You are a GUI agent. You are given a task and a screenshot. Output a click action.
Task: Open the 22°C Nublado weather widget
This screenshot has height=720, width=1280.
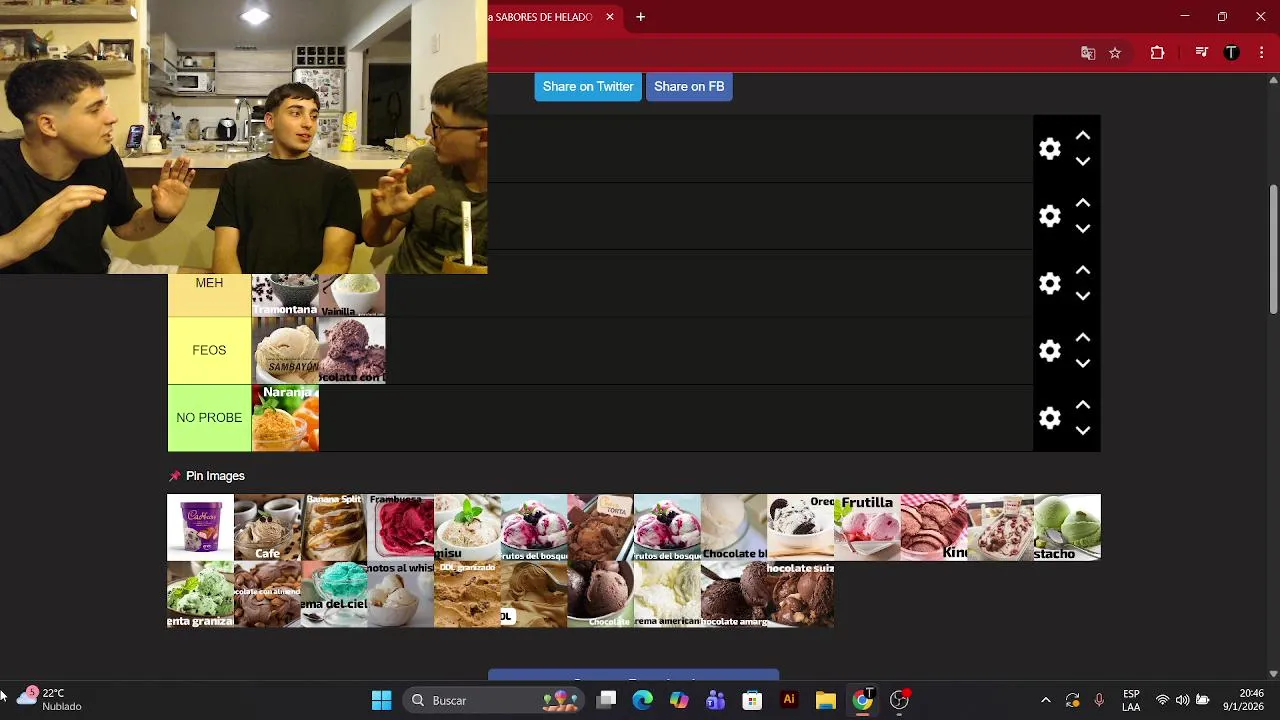click(47, 700)
